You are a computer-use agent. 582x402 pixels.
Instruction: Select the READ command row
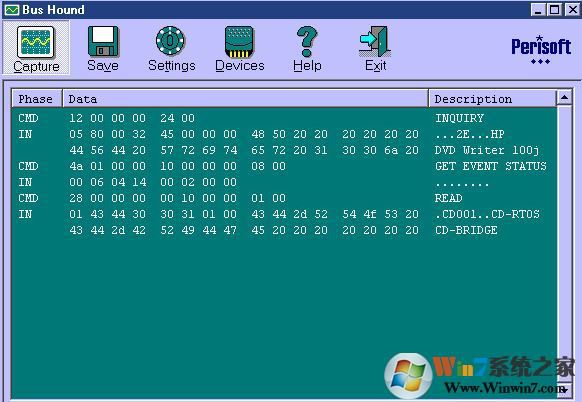(284, 198)
